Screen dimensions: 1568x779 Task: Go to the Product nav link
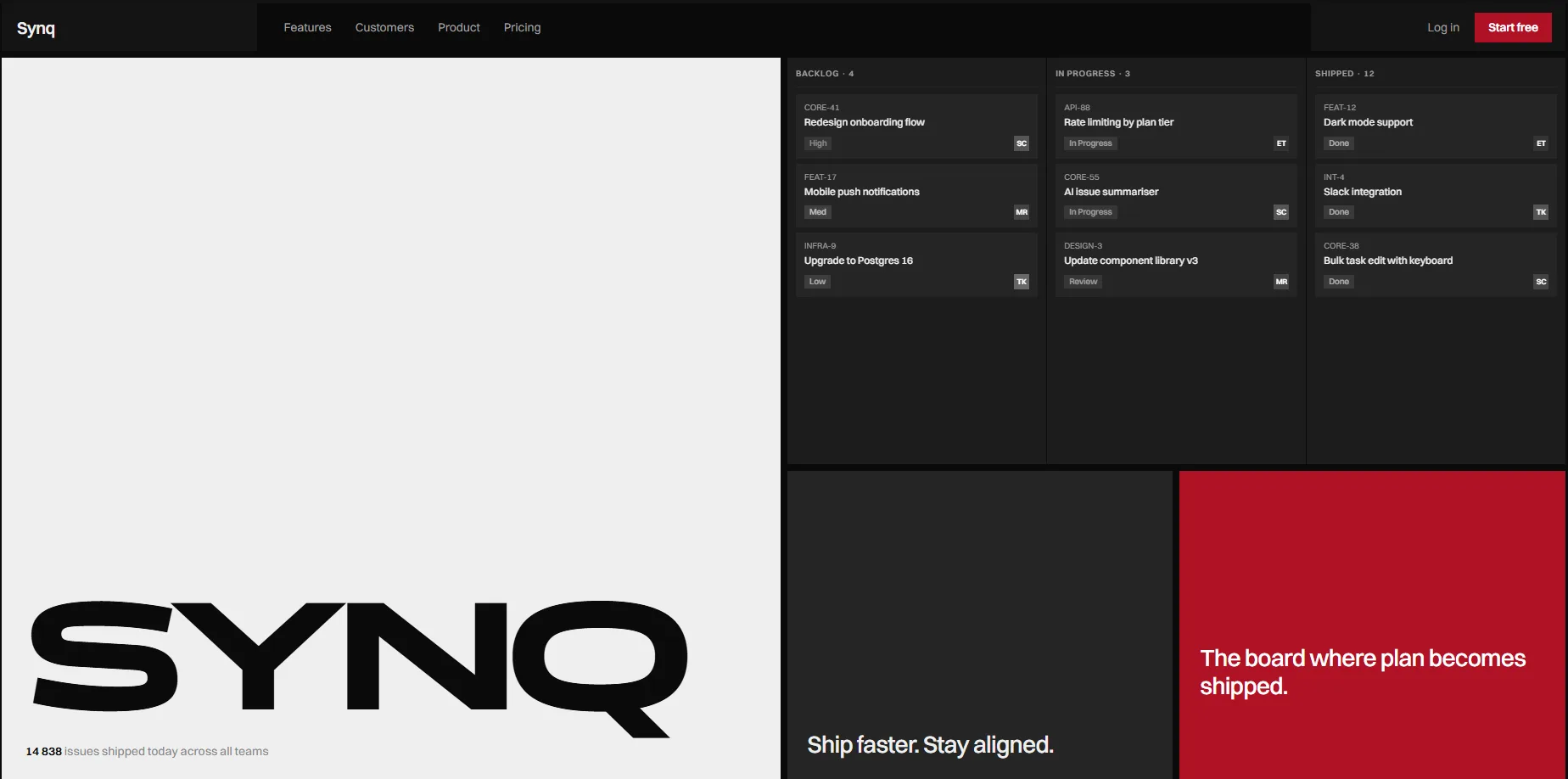tap(459, 27)
